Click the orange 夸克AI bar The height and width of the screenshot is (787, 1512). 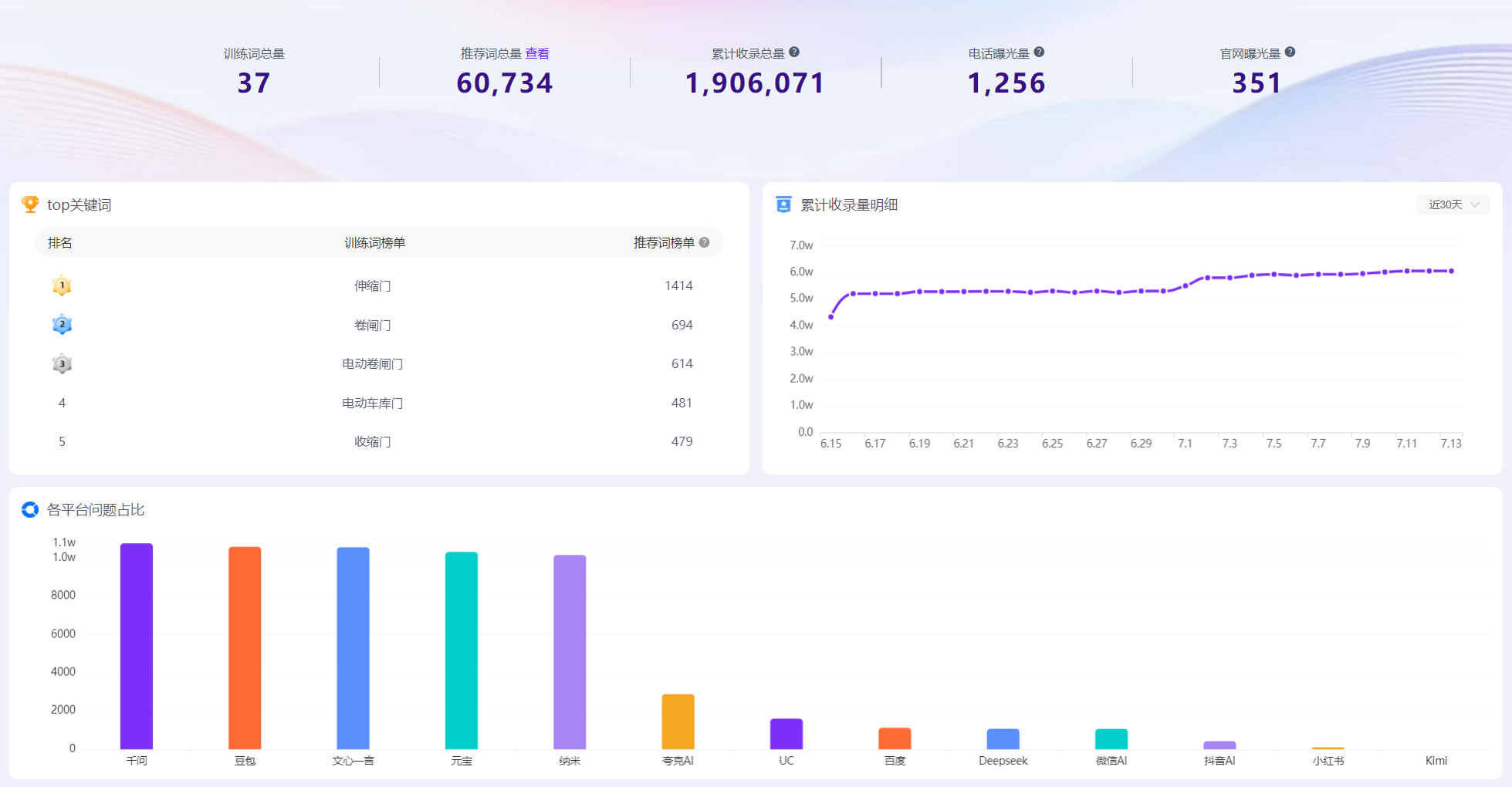pos(678,721)
